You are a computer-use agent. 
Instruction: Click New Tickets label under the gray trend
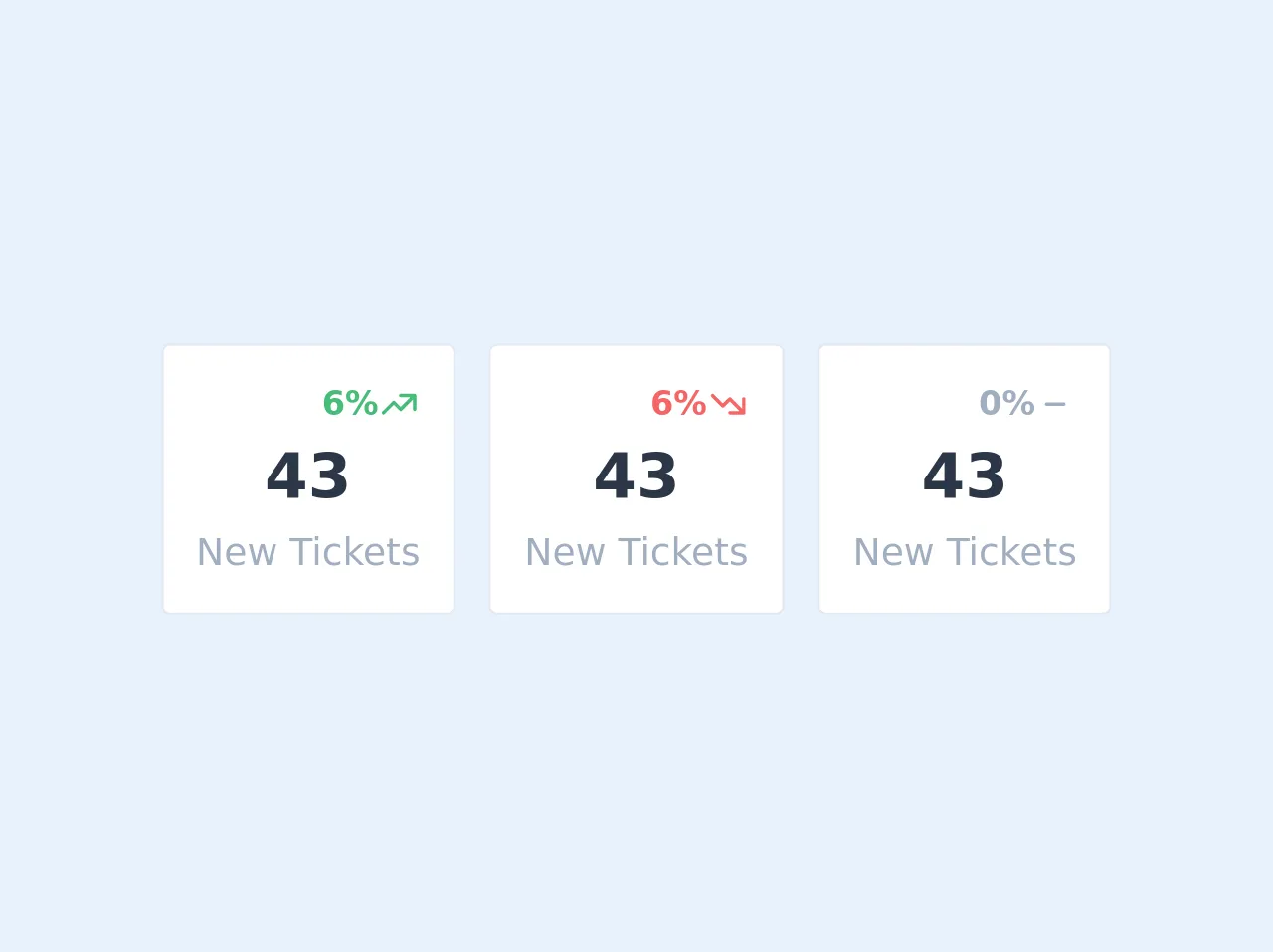964,552
